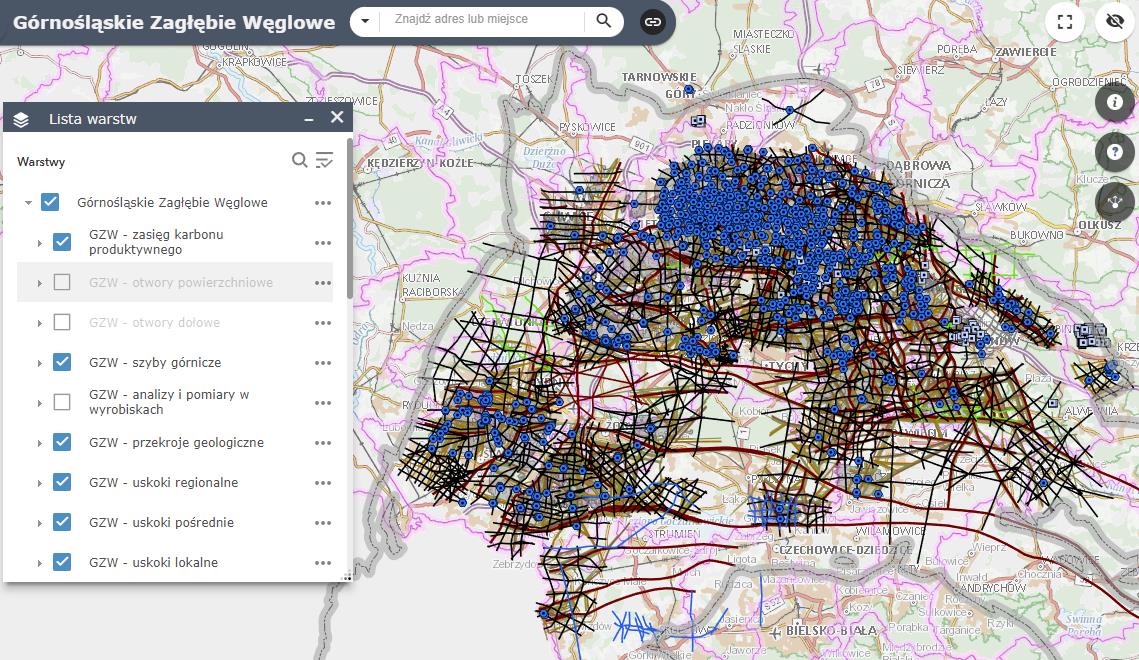
Task: Uncheck GZW - uskoki lokalne layer
Action: click(x=62, y=561)
